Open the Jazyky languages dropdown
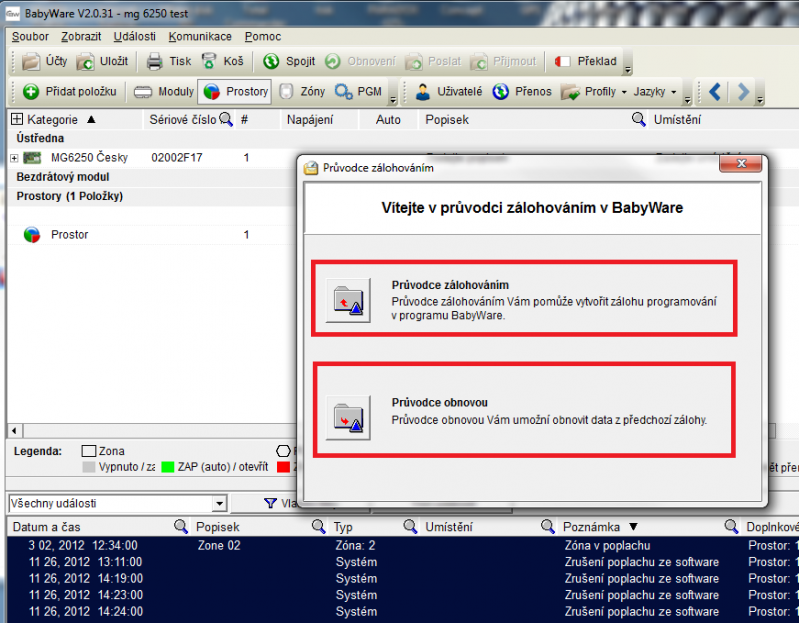Image resolution: width=799 pixels, height=623 pixels. coord(655,92)
